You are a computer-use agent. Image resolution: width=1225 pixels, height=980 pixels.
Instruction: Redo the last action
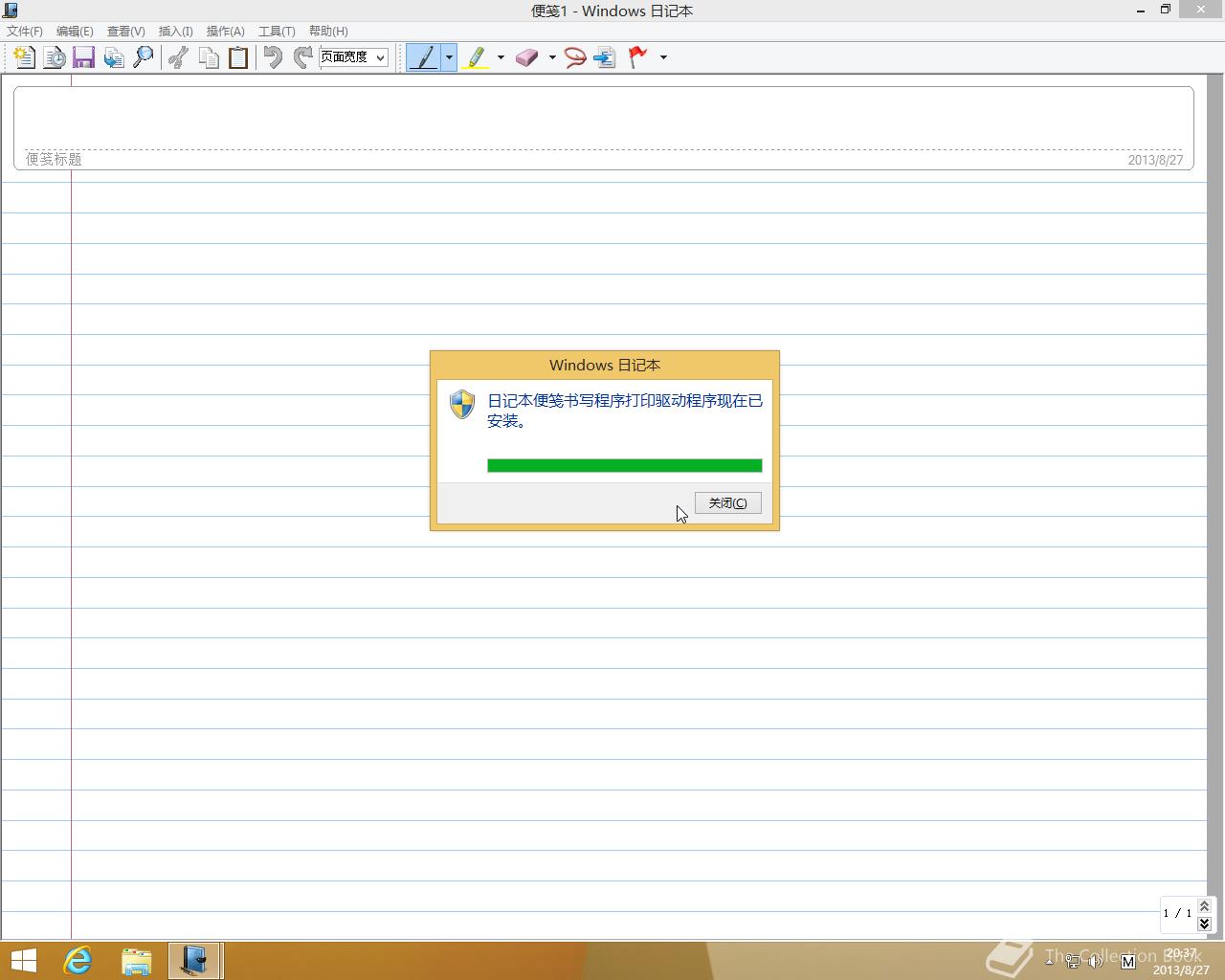(303, 57)
